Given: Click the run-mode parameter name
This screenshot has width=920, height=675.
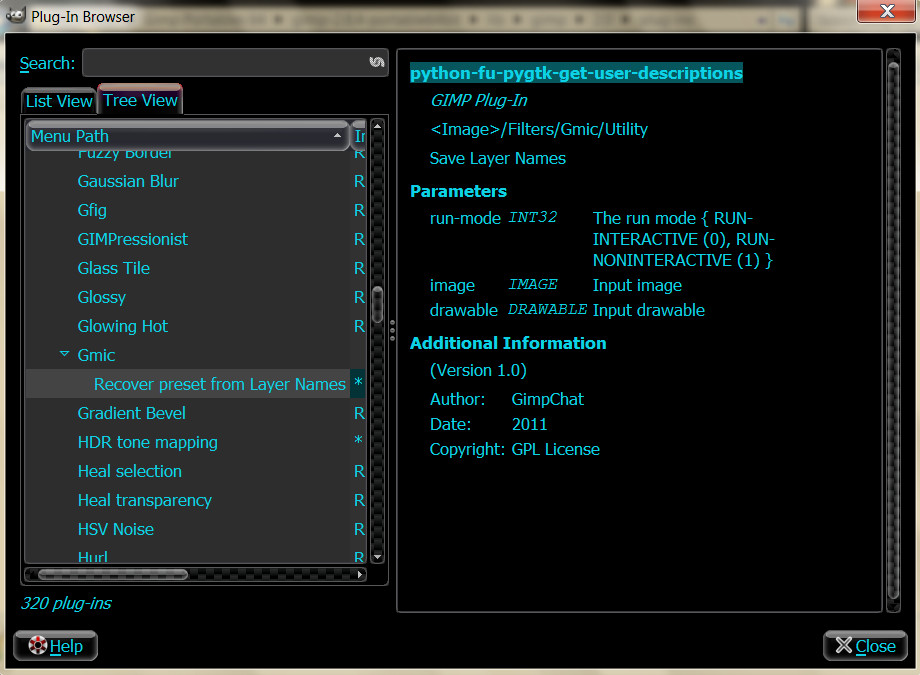Looking at the screenshot, I should pyautogui.click(x=465, y=218).
